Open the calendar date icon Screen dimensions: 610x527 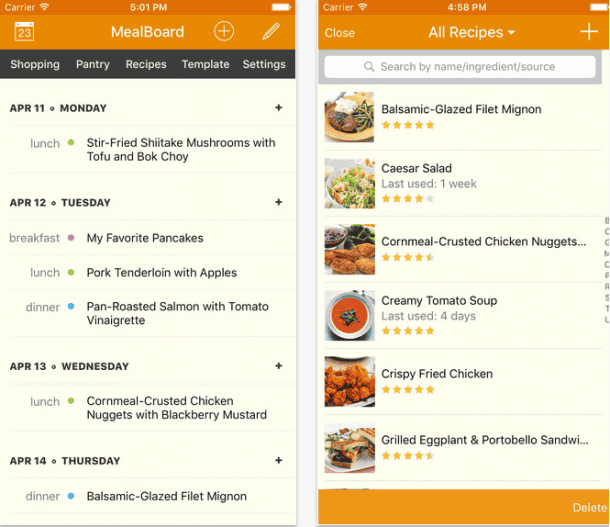[24, 32]
